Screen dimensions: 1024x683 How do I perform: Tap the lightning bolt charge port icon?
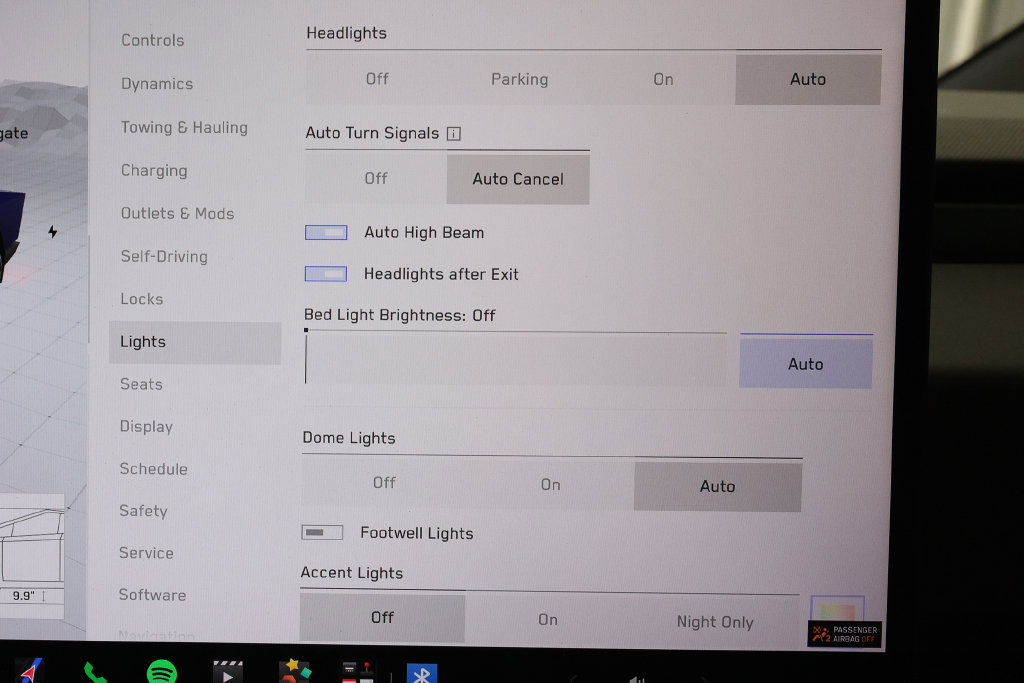tap(52, 231)
